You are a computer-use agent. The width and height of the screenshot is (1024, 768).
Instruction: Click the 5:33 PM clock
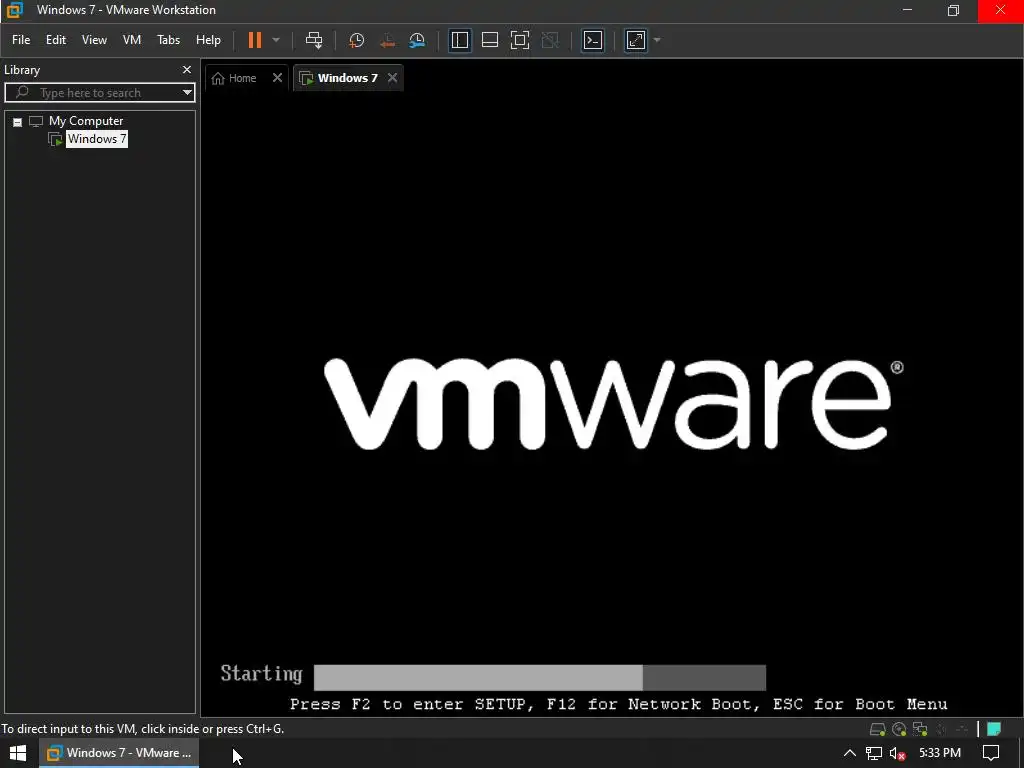pyautogui.click(x=940, y=753)
